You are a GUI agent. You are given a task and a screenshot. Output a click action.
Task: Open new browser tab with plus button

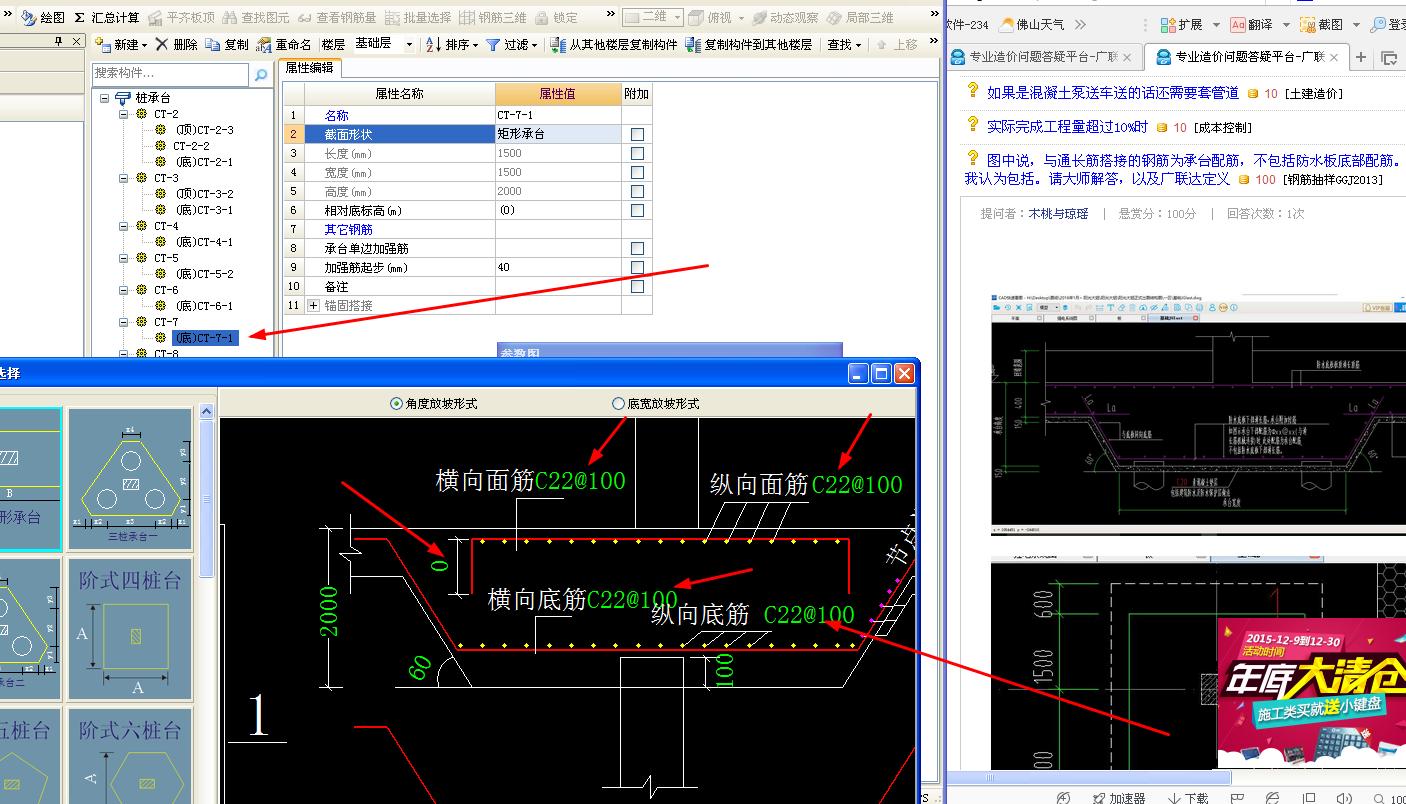pos(1360,57)
